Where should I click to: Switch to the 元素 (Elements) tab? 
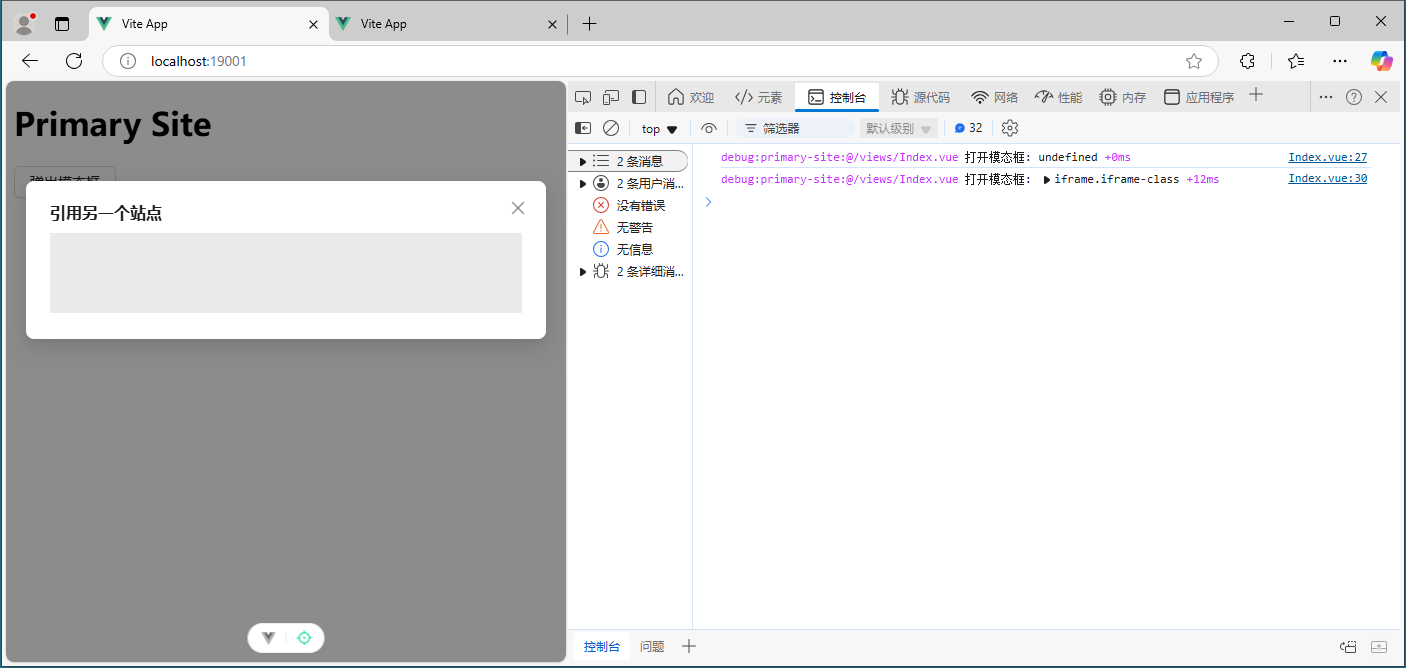tap(758, 97)
